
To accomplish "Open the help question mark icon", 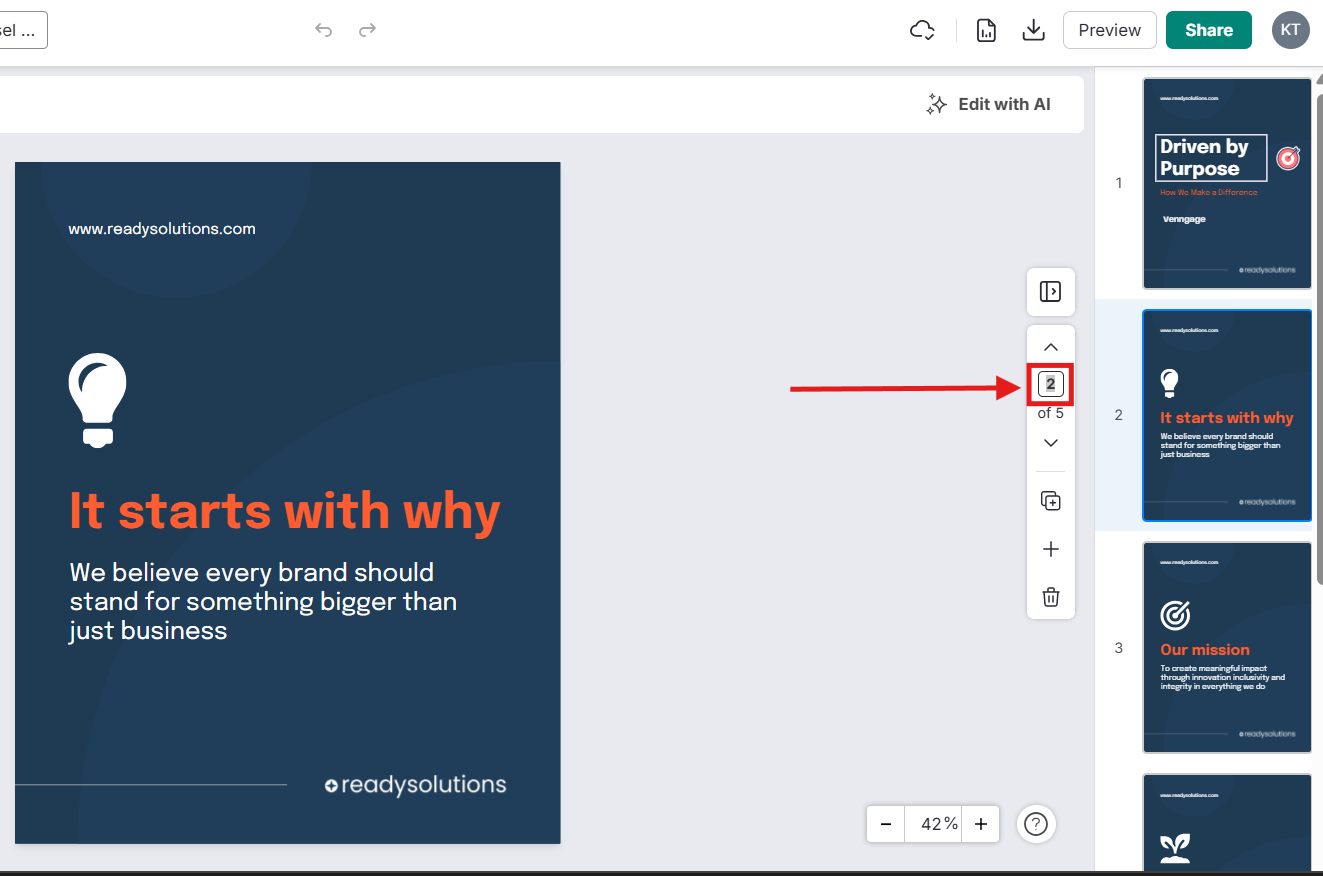I will click(1036, 824).
